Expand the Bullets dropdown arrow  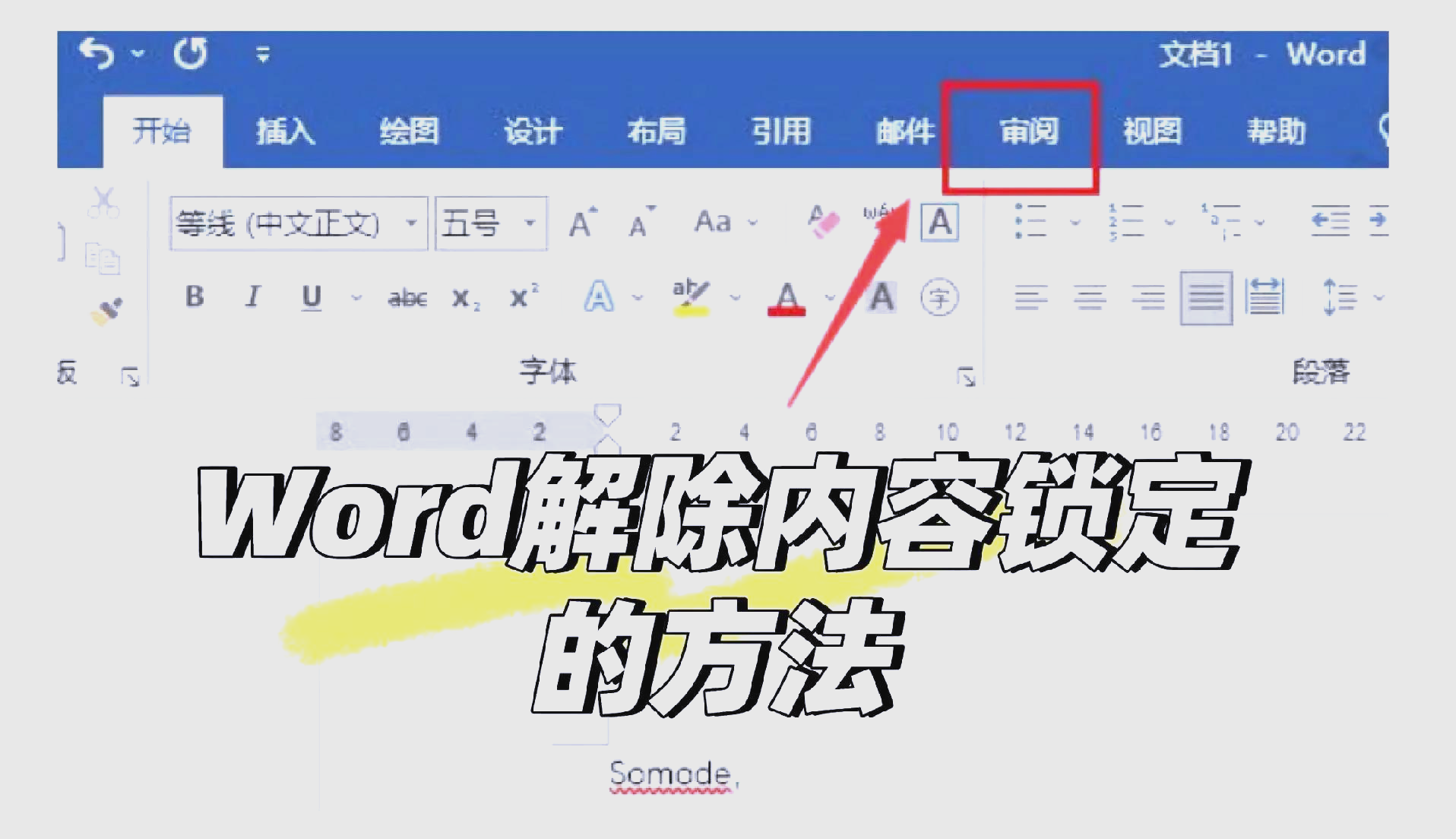1075,223
